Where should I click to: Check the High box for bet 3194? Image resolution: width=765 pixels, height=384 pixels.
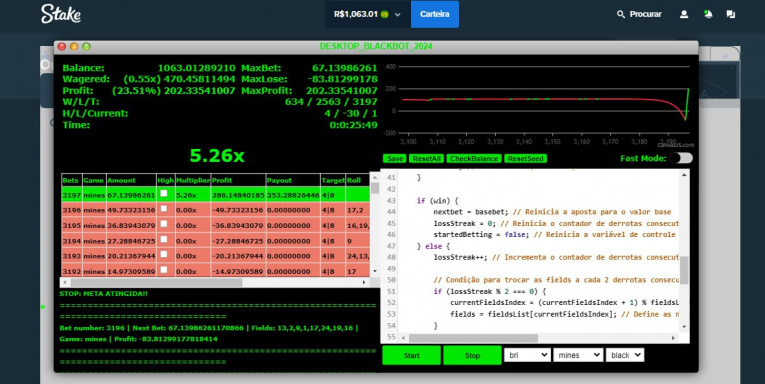pyautogui.click(x=164, y=239)
